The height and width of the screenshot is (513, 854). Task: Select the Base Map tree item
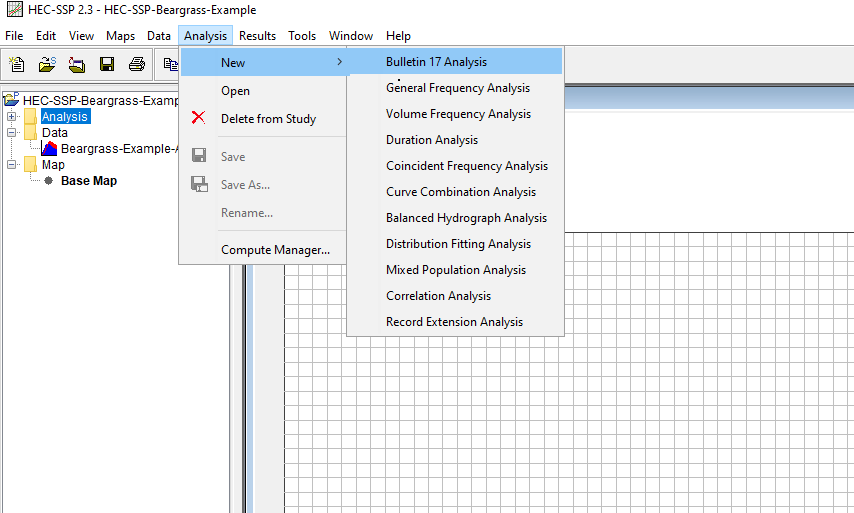(x=89, y=181)
